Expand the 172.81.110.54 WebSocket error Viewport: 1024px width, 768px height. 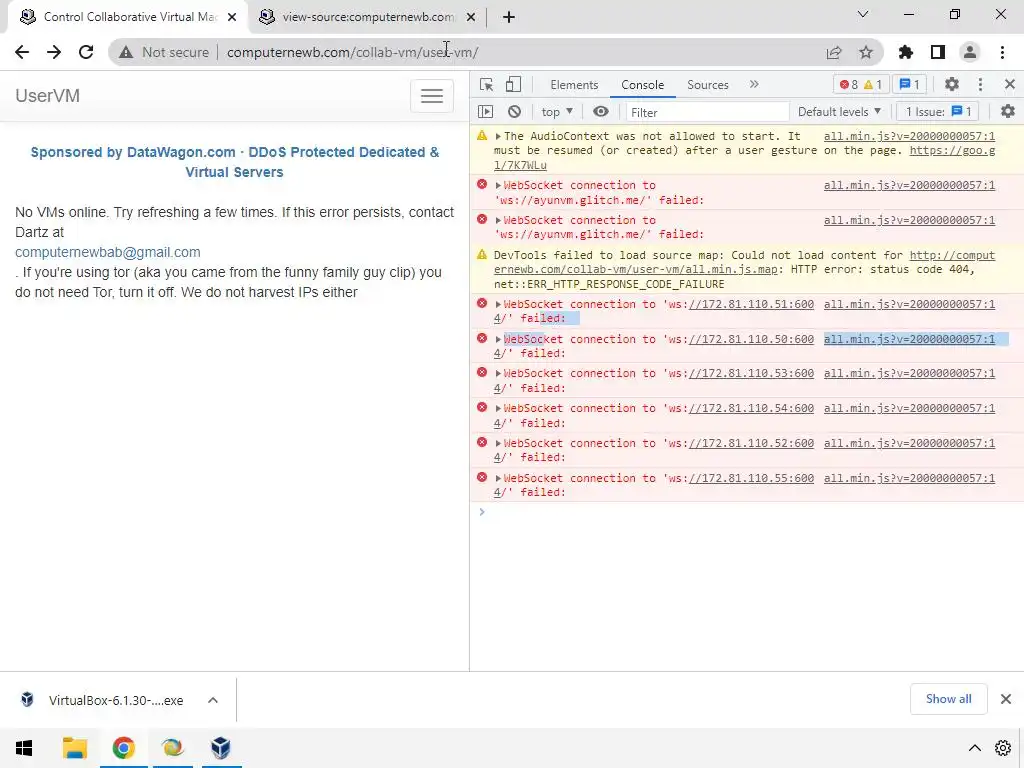coord(498,408)
